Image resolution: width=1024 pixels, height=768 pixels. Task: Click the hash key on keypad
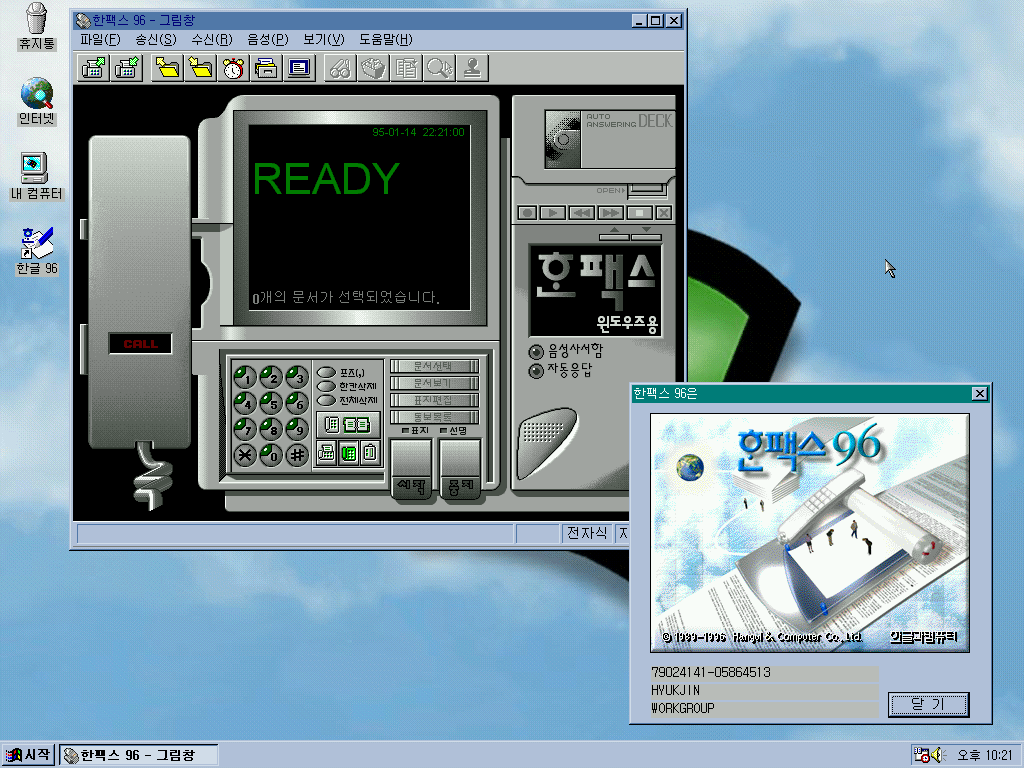pos(297,455)
